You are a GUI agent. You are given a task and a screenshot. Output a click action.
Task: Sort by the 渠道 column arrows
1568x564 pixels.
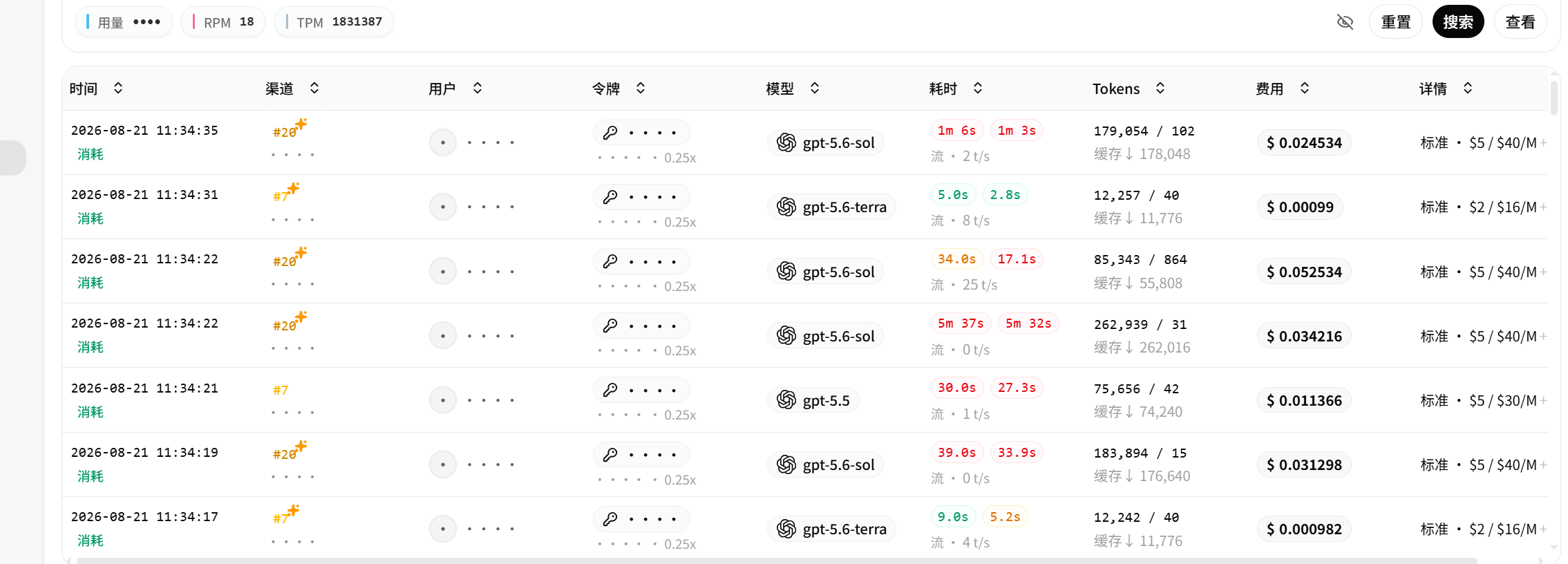(314, 88)
